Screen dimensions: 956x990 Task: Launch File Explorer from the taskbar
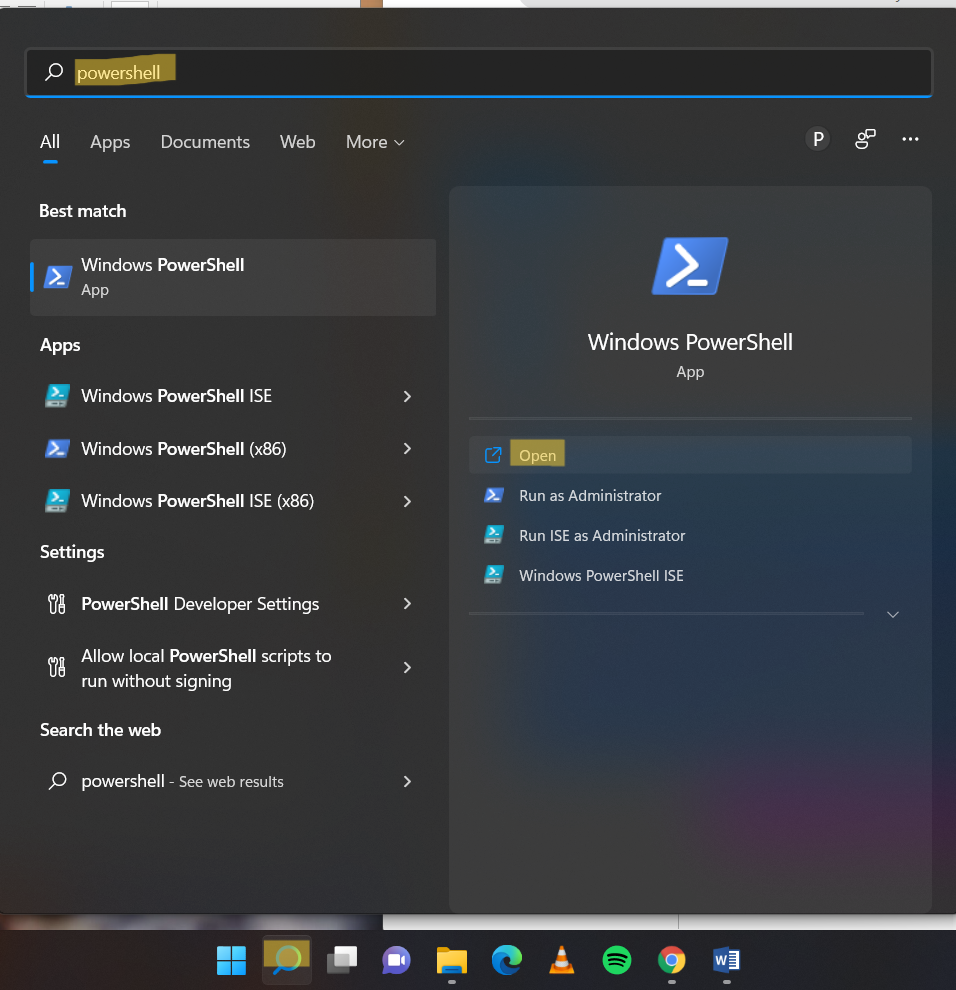coord(452,961)
